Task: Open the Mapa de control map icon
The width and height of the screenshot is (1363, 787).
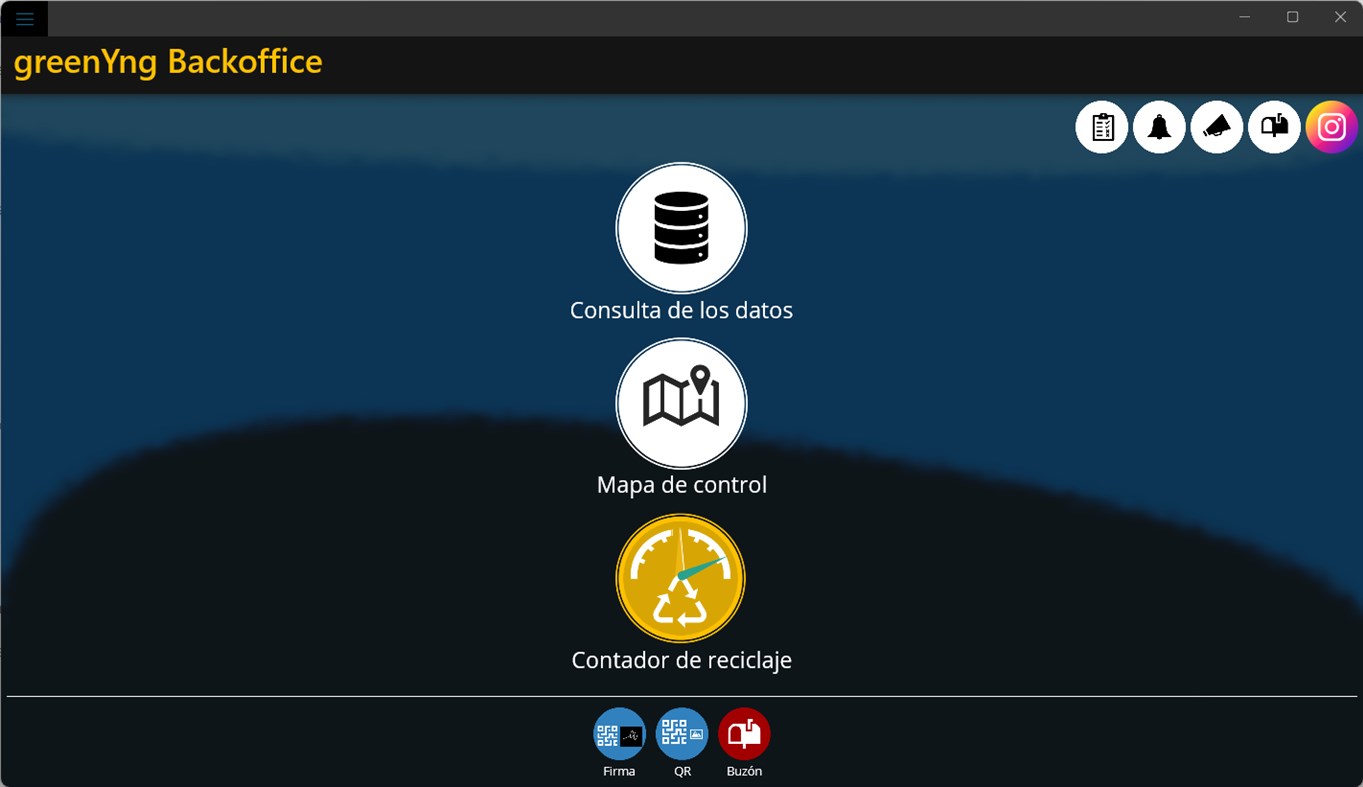Action: pos(681,403)
